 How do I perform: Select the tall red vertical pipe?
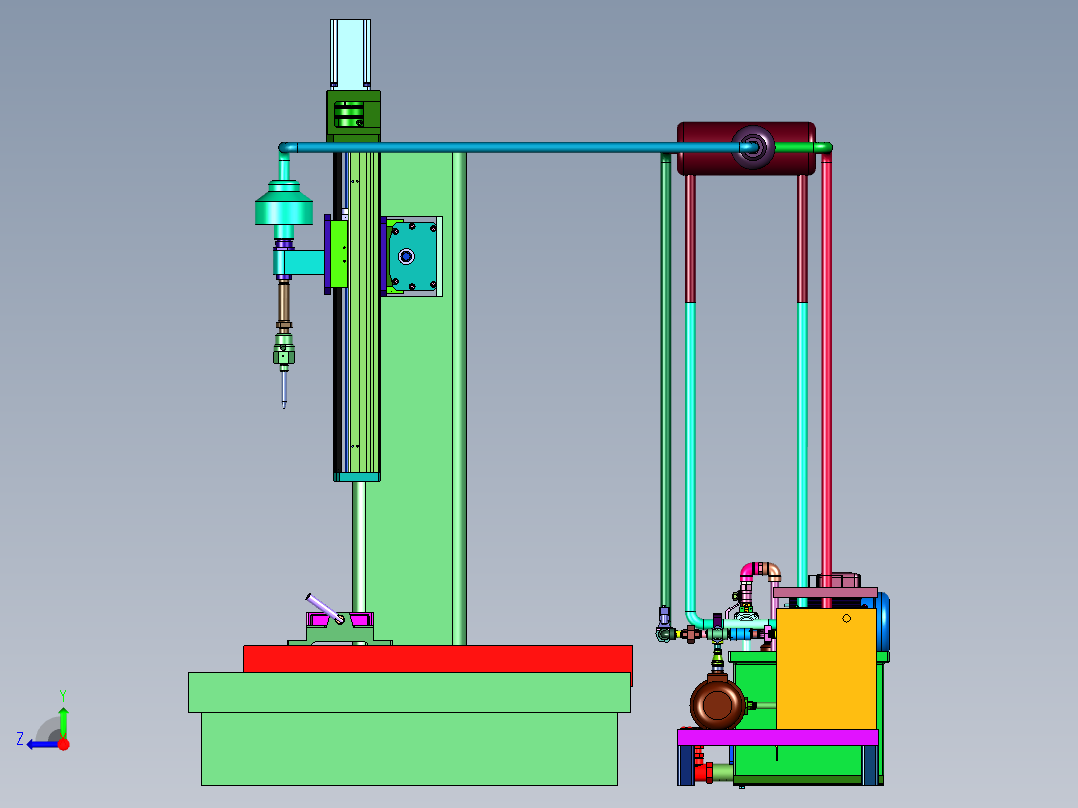pos(826,378)
